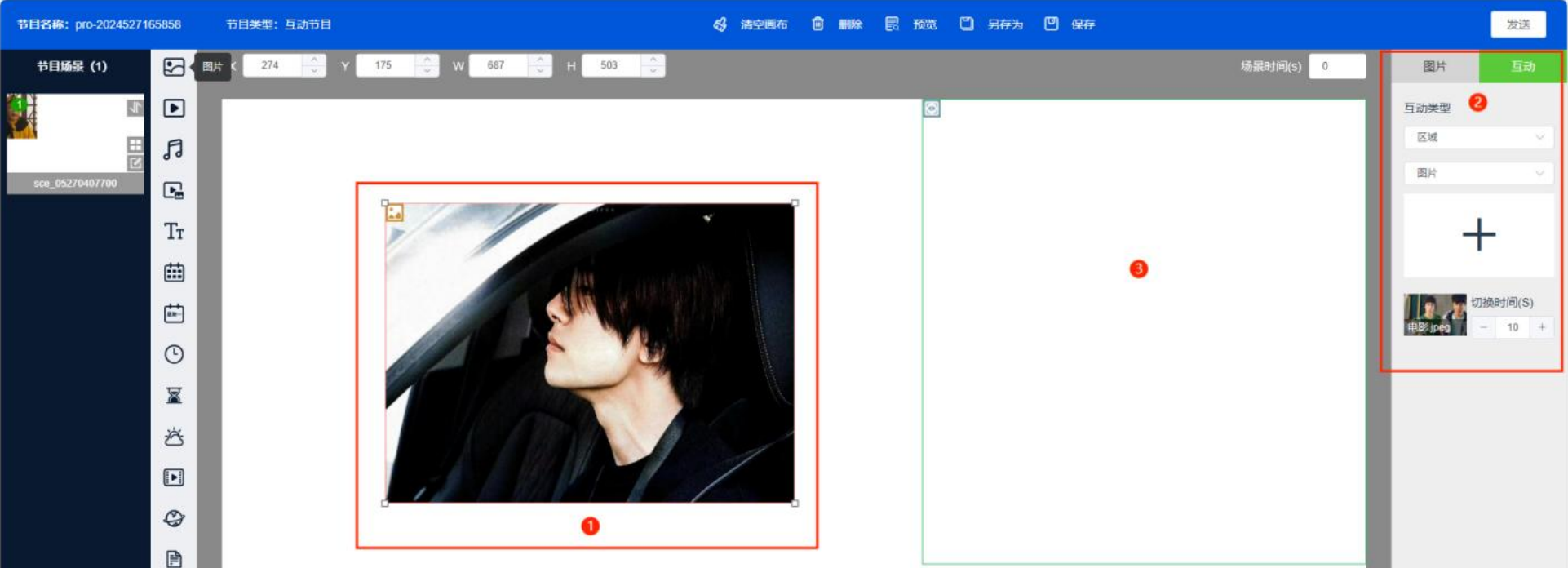Expand the 图片 media type dropdown
The height and width of the screenshot is (568, 1568).
pos(1478,173)
